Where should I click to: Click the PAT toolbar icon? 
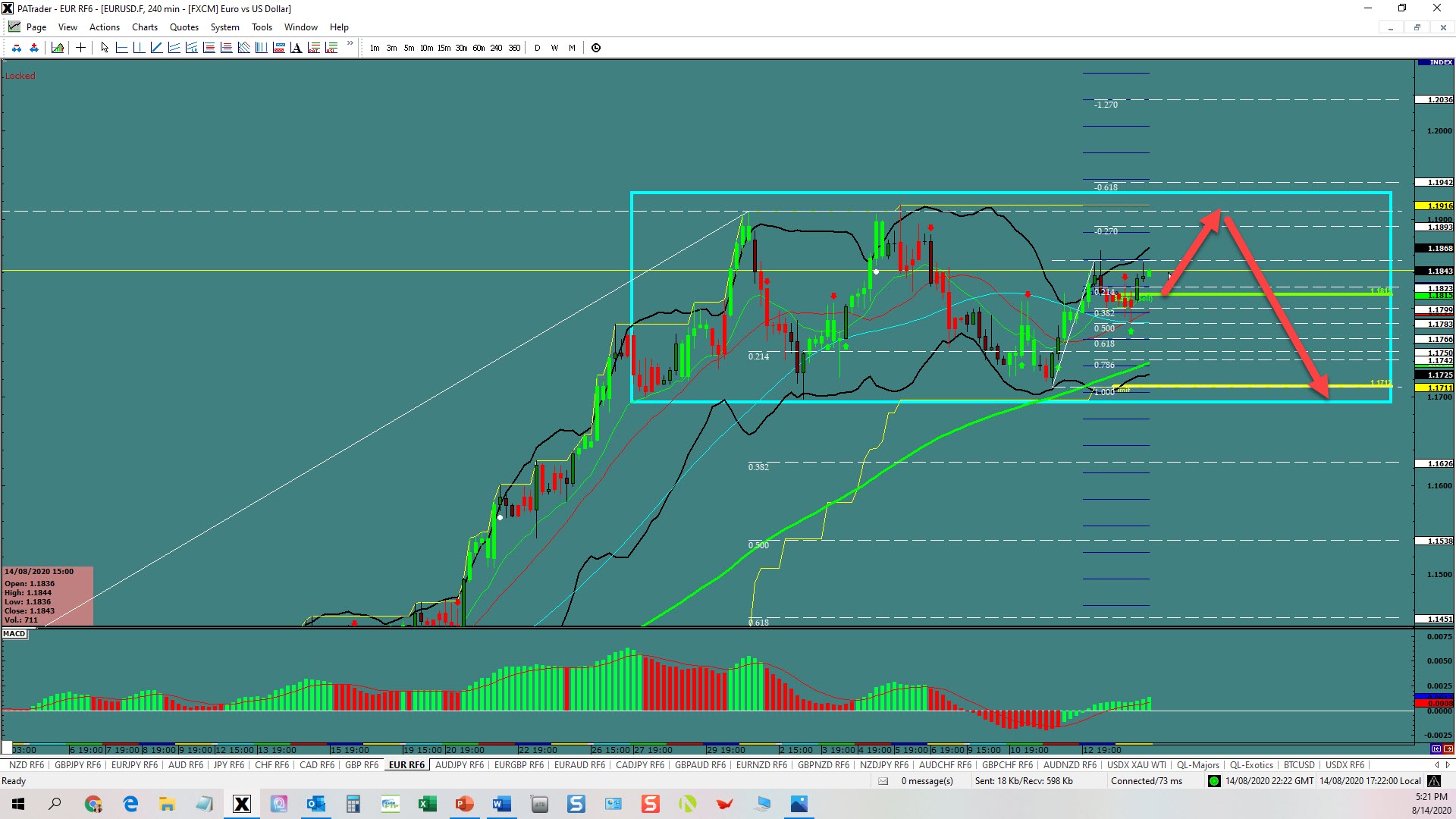[x=313, y=48]
